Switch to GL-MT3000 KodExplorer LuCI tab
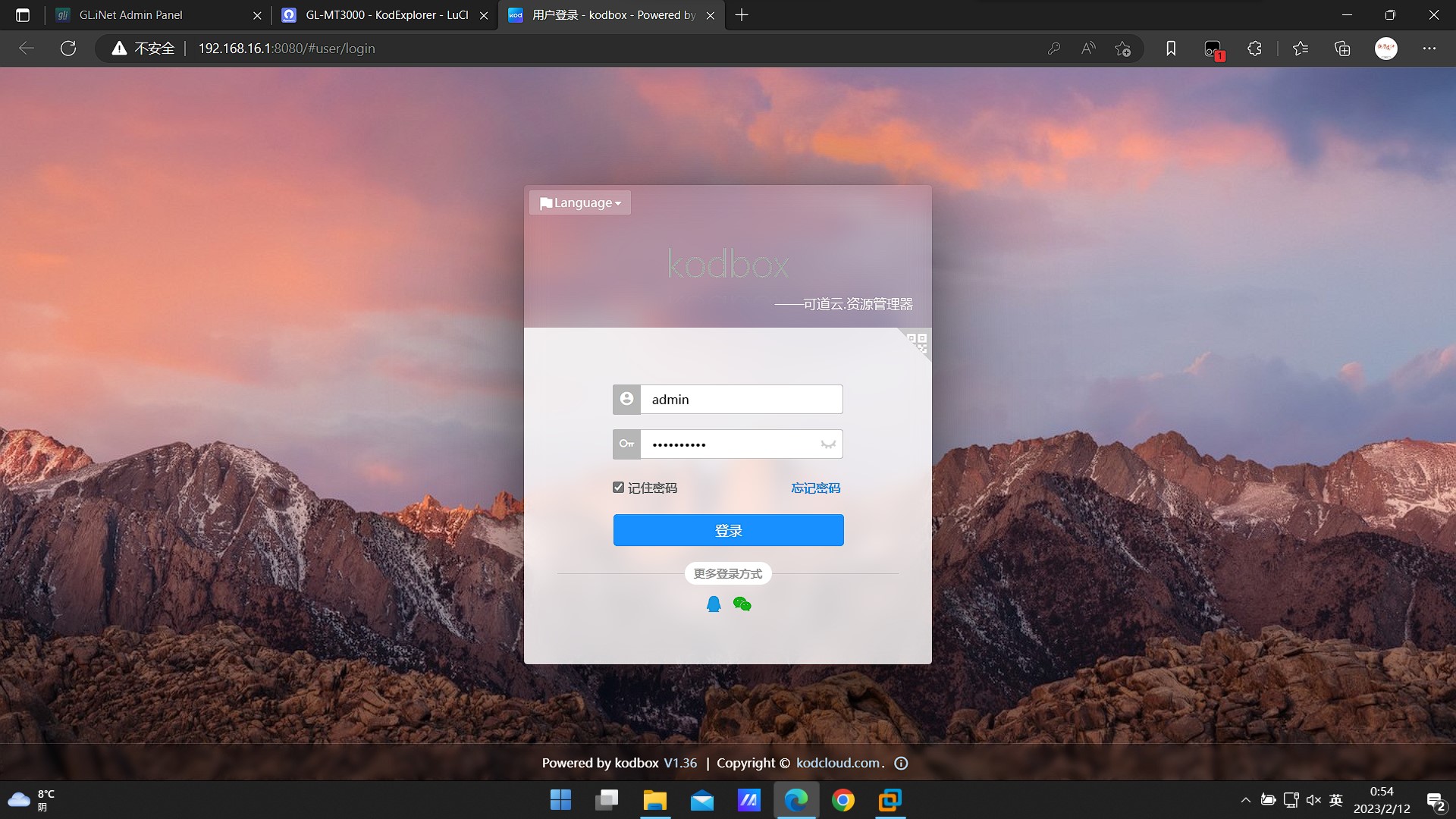The width and height of the screenshot is (1456, 819). click(387, 15)
